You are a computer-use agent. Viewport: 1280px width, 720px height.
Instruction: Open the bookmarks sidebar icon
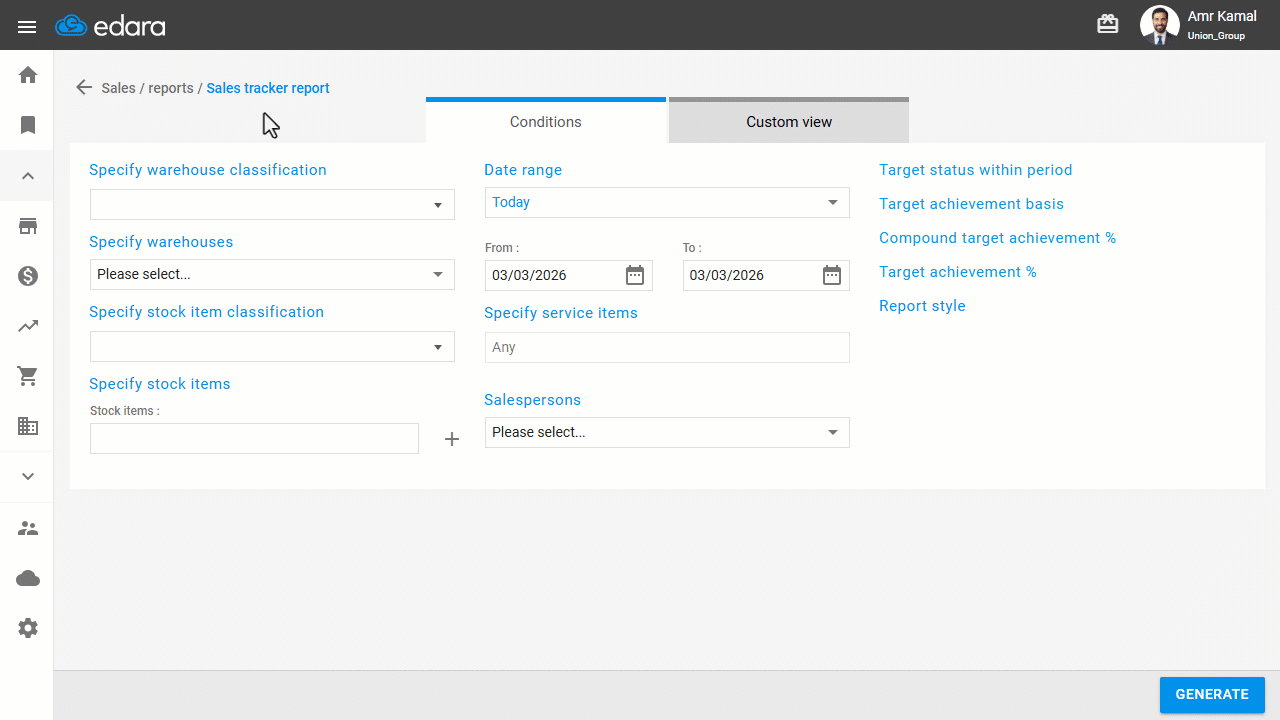pos(28,125)
